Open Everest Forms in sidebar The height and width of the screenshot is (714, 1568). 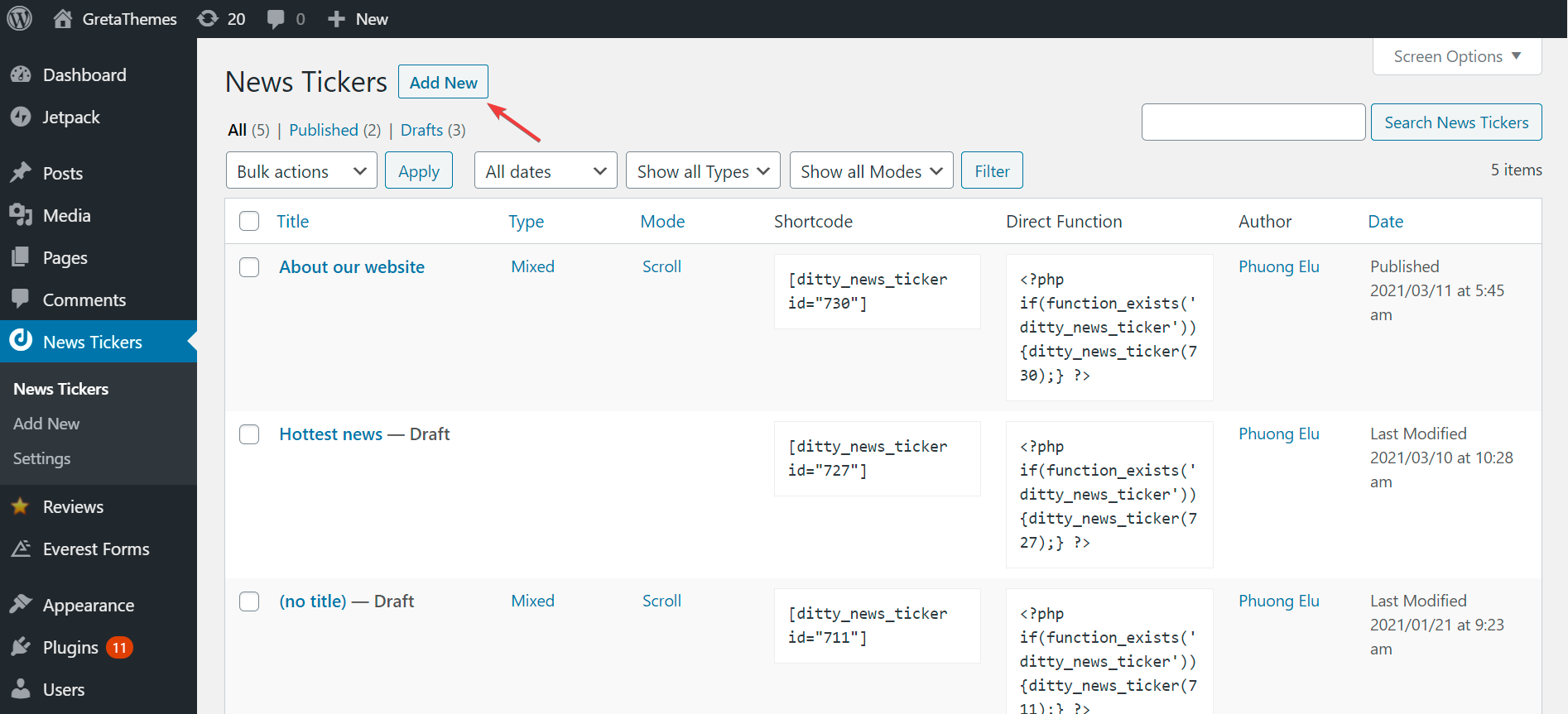point(95,549)
